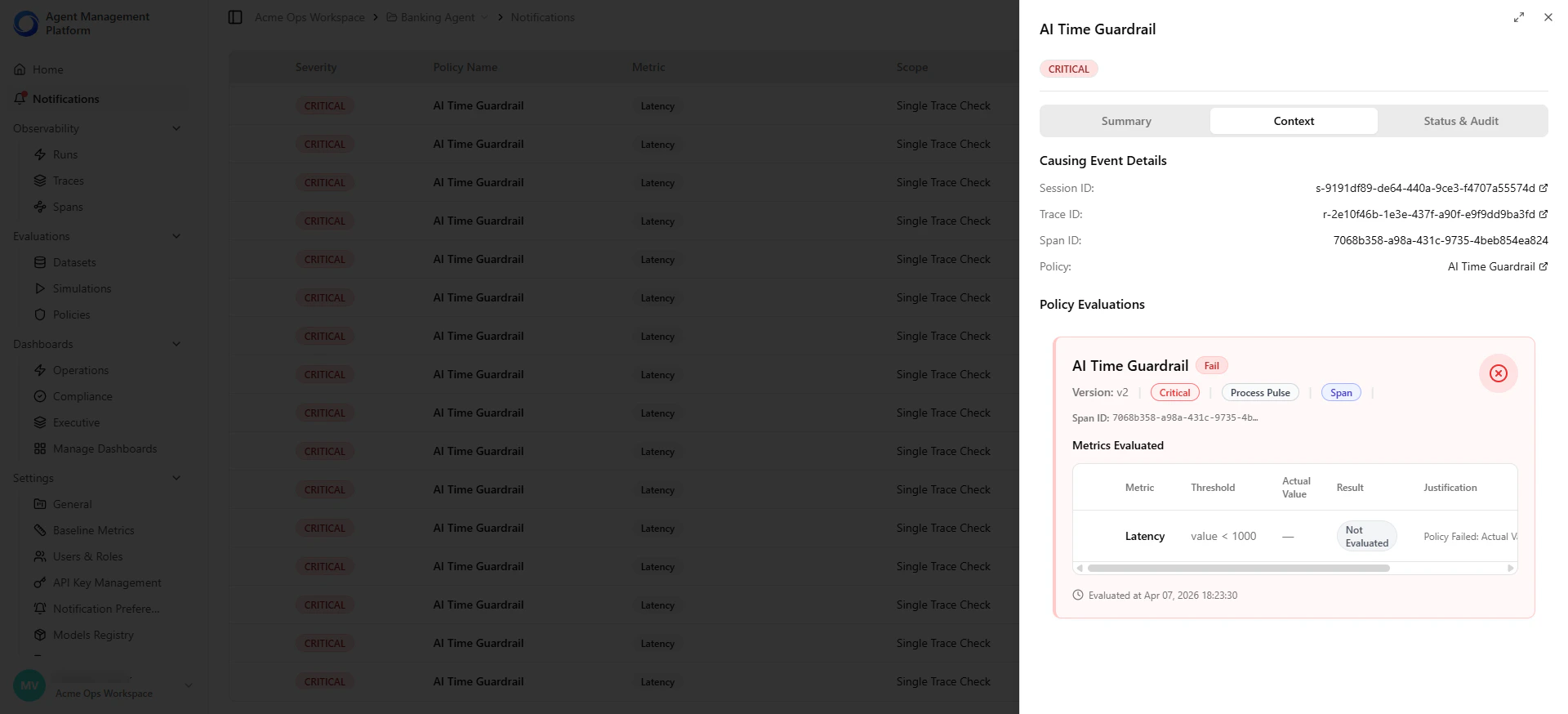Click the Latency metric cell
The height and width of the screenshot is (714, 1568).
[x=1145, y=536]
